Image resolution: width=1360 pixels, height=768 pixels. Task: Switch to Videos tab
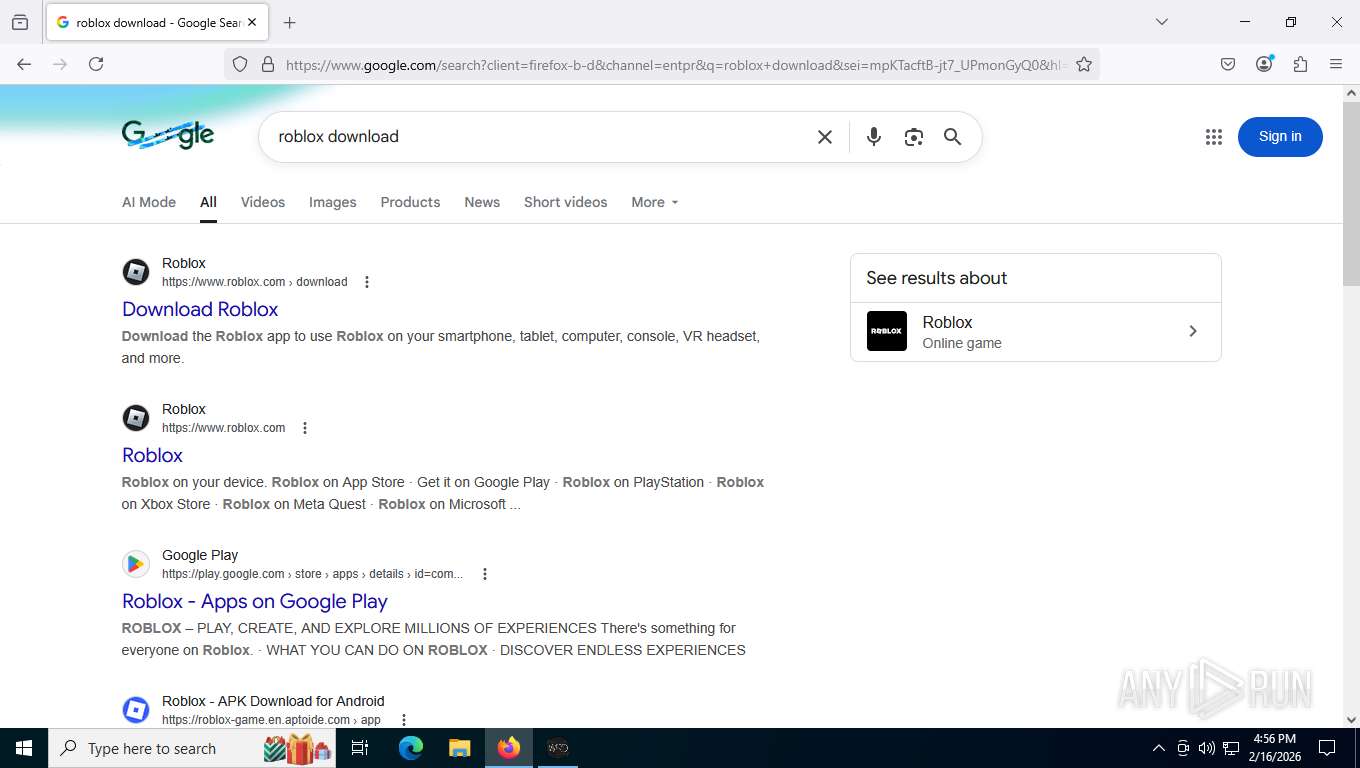click(x=263, y=202)
